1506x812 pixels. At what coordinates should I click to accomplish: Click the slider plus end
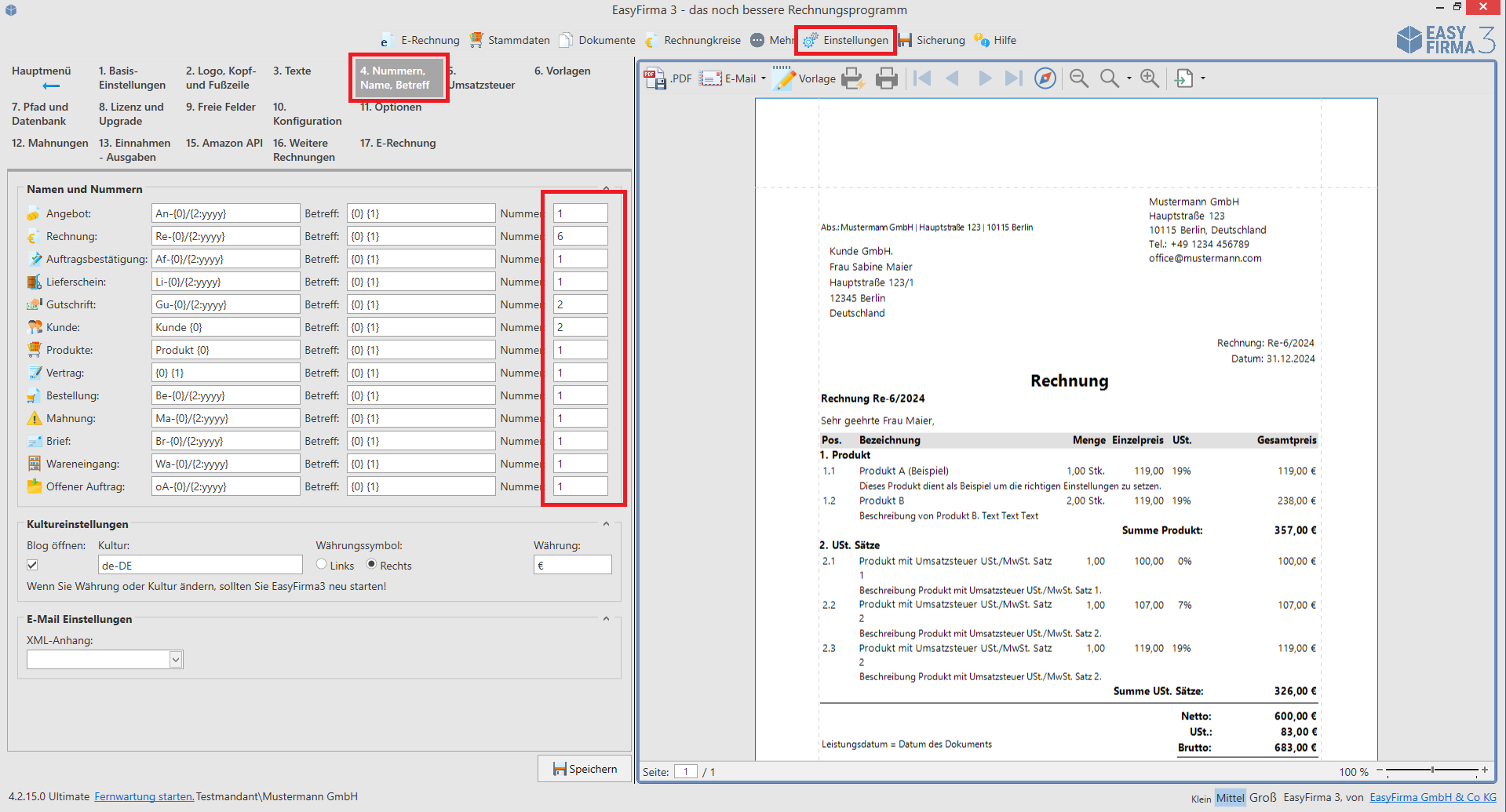pyautogui.click(x=1485, y=770)
